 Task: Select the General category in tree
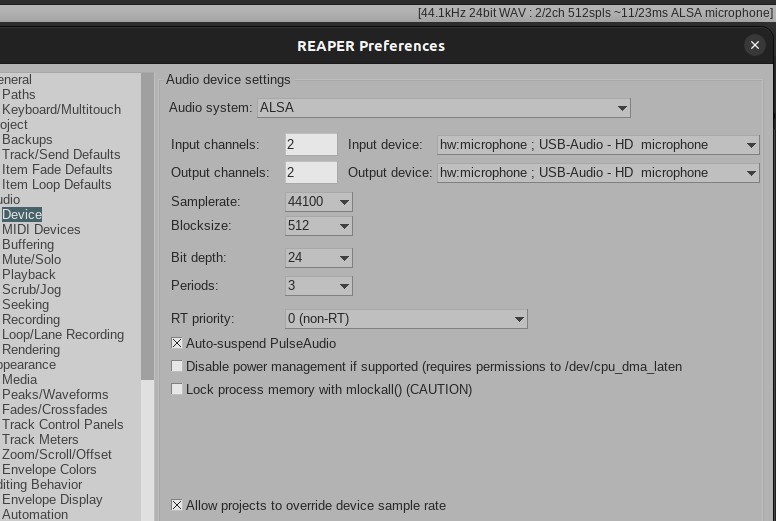tap(16, 80)
